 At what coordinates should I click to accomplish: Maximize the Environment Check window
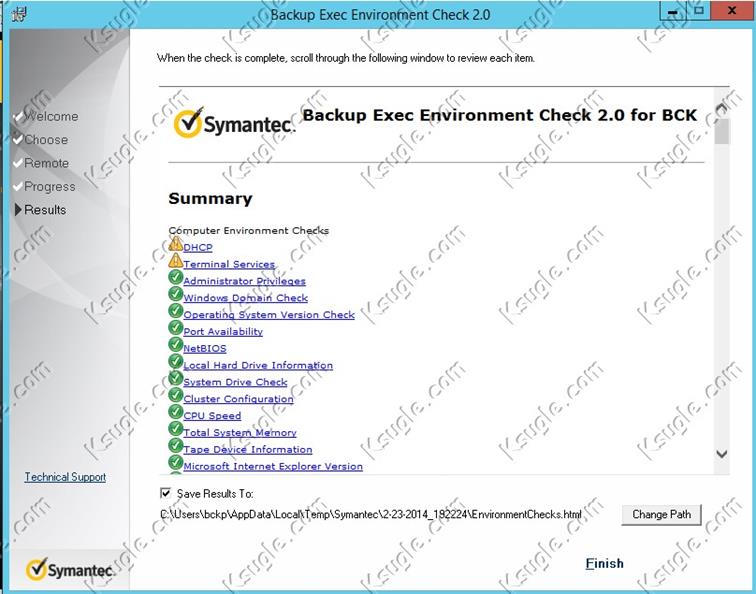pos(699,11)
